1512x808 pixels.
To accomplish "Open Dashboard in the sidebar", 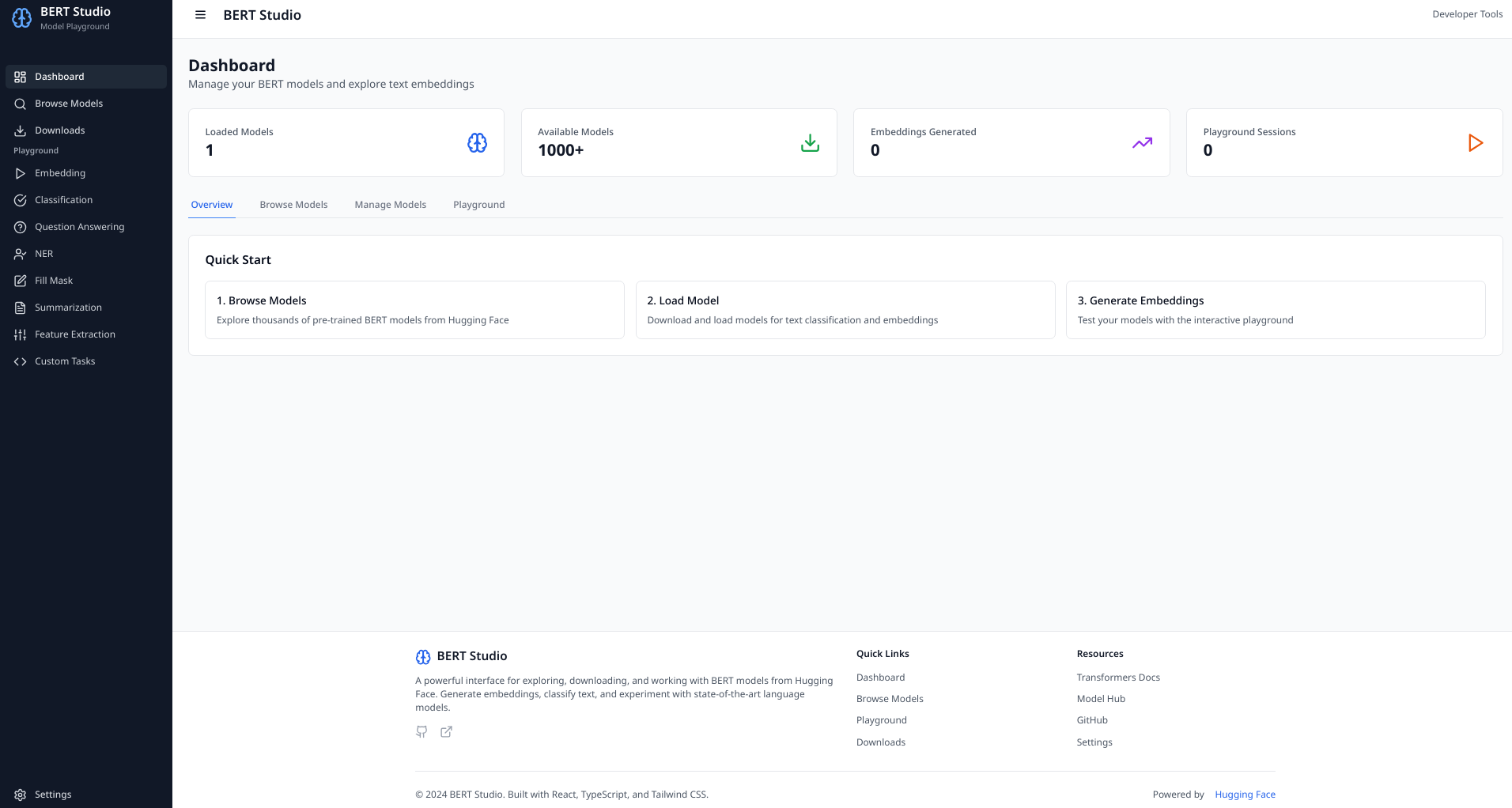I will (86, 77).
